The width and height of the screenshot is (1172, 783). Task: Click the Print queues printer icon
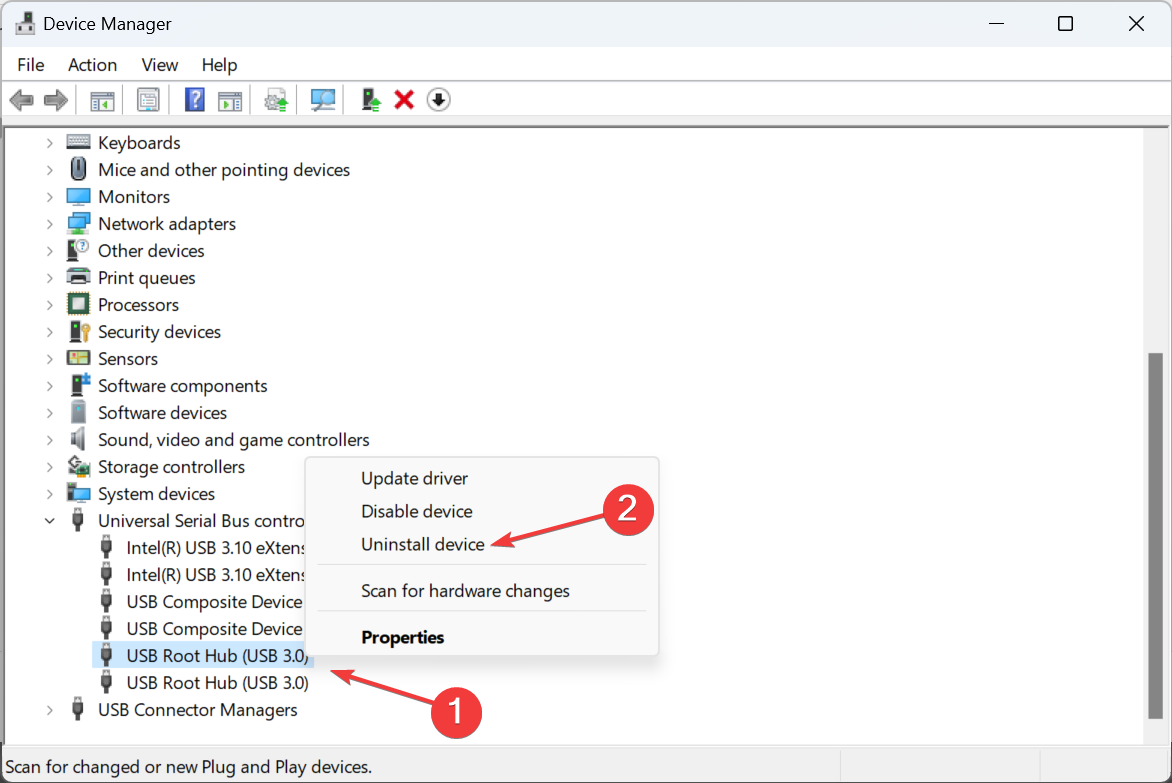coord(78,277)
